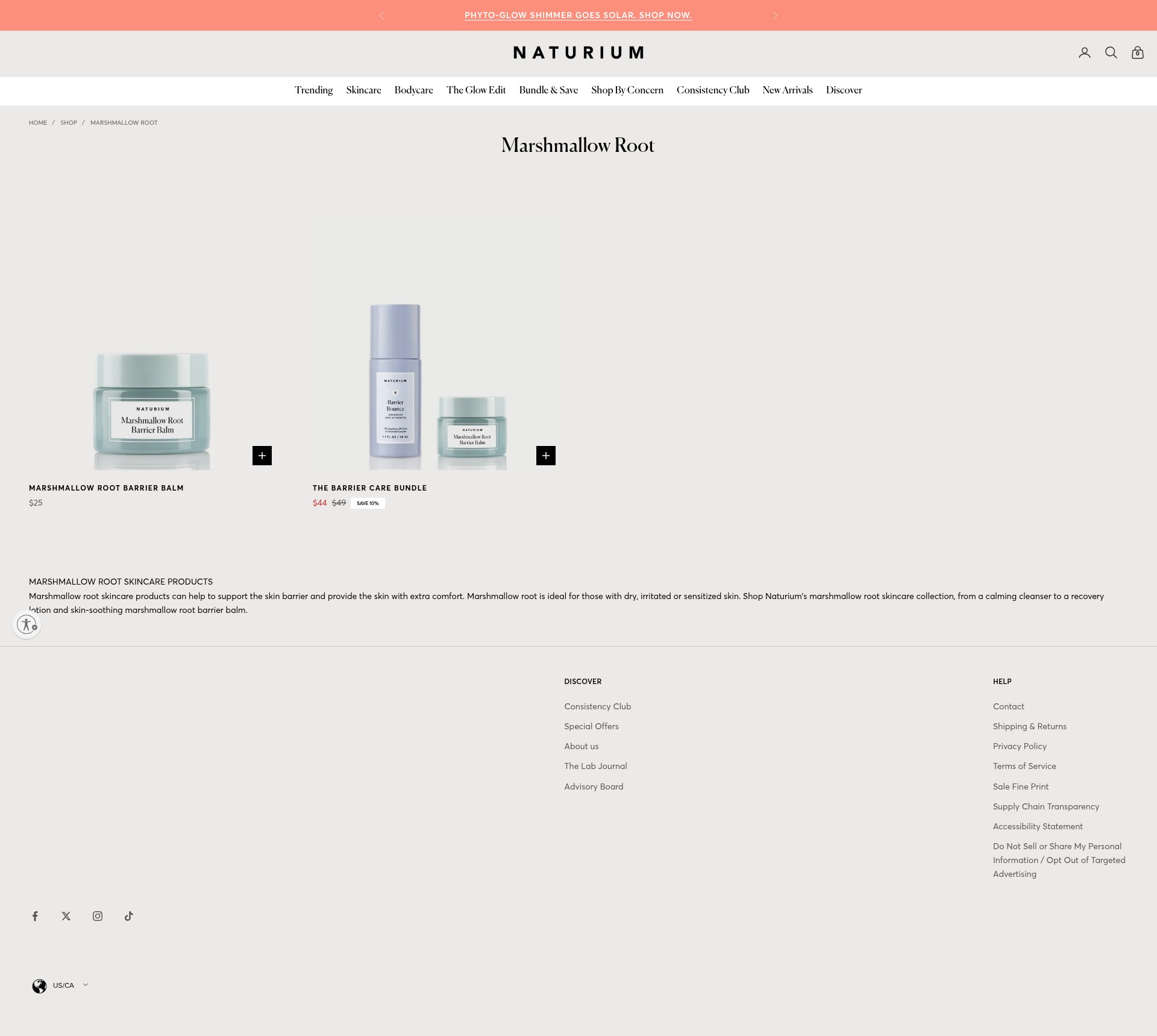1157x1036 pixels.
Task: Open The Lab Journal footer link
Action: (595, 766)
